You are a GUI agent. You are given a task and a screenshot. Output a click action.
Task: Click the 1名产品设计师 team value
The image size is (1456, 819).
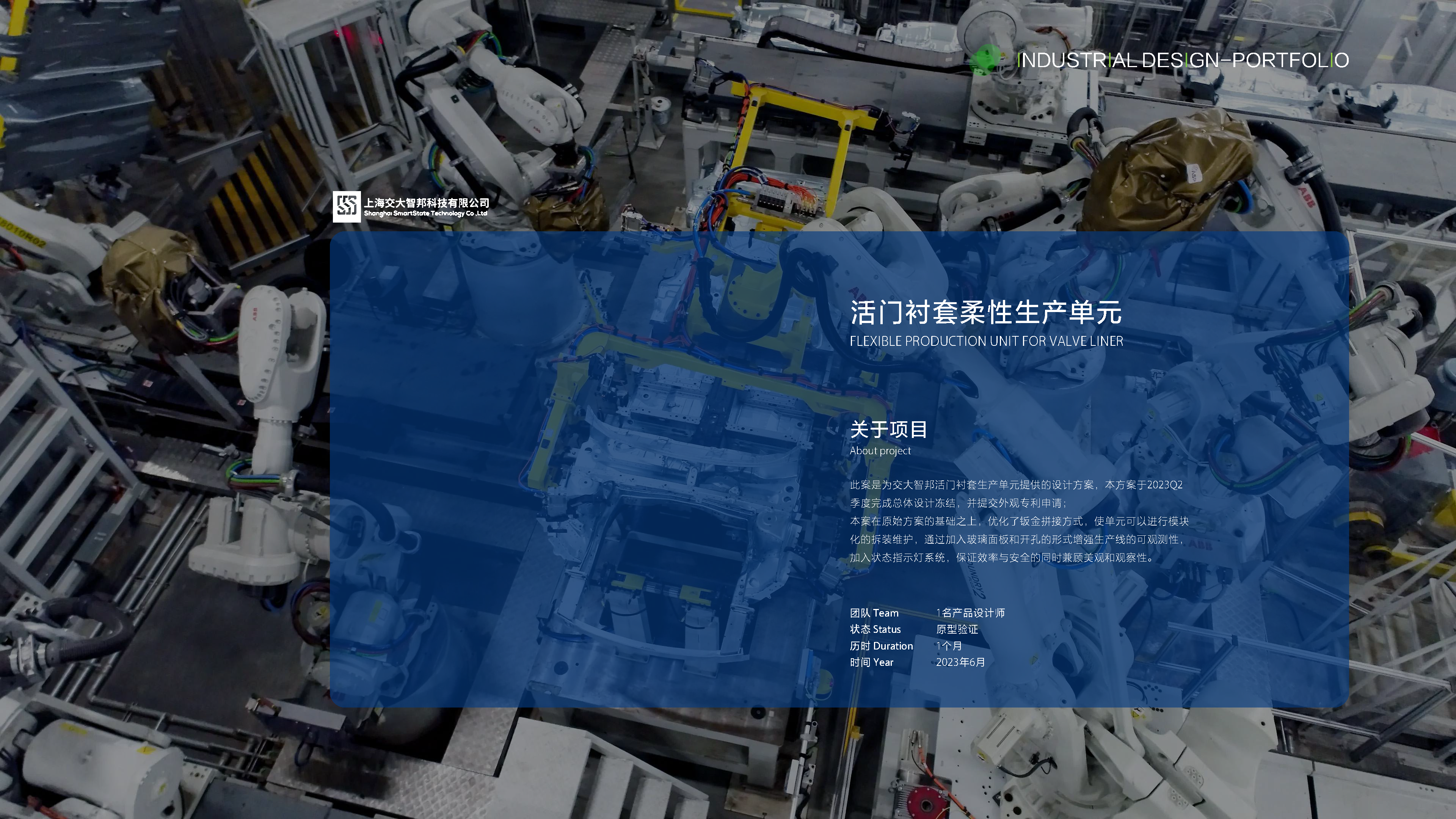(971, 613)
